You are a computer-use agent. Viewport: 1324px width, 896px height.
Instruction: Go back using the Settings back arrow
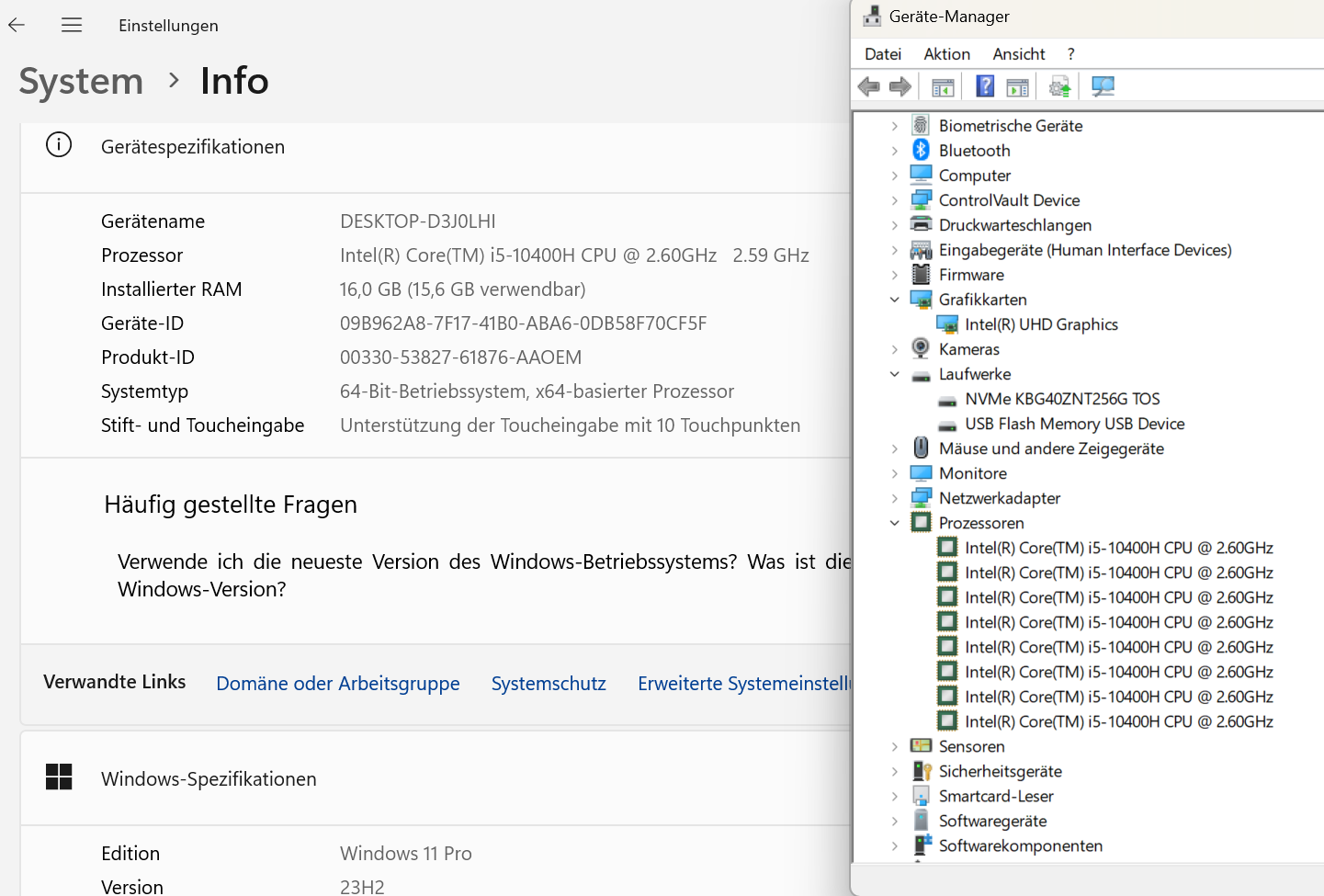click(x=17, y=25)
